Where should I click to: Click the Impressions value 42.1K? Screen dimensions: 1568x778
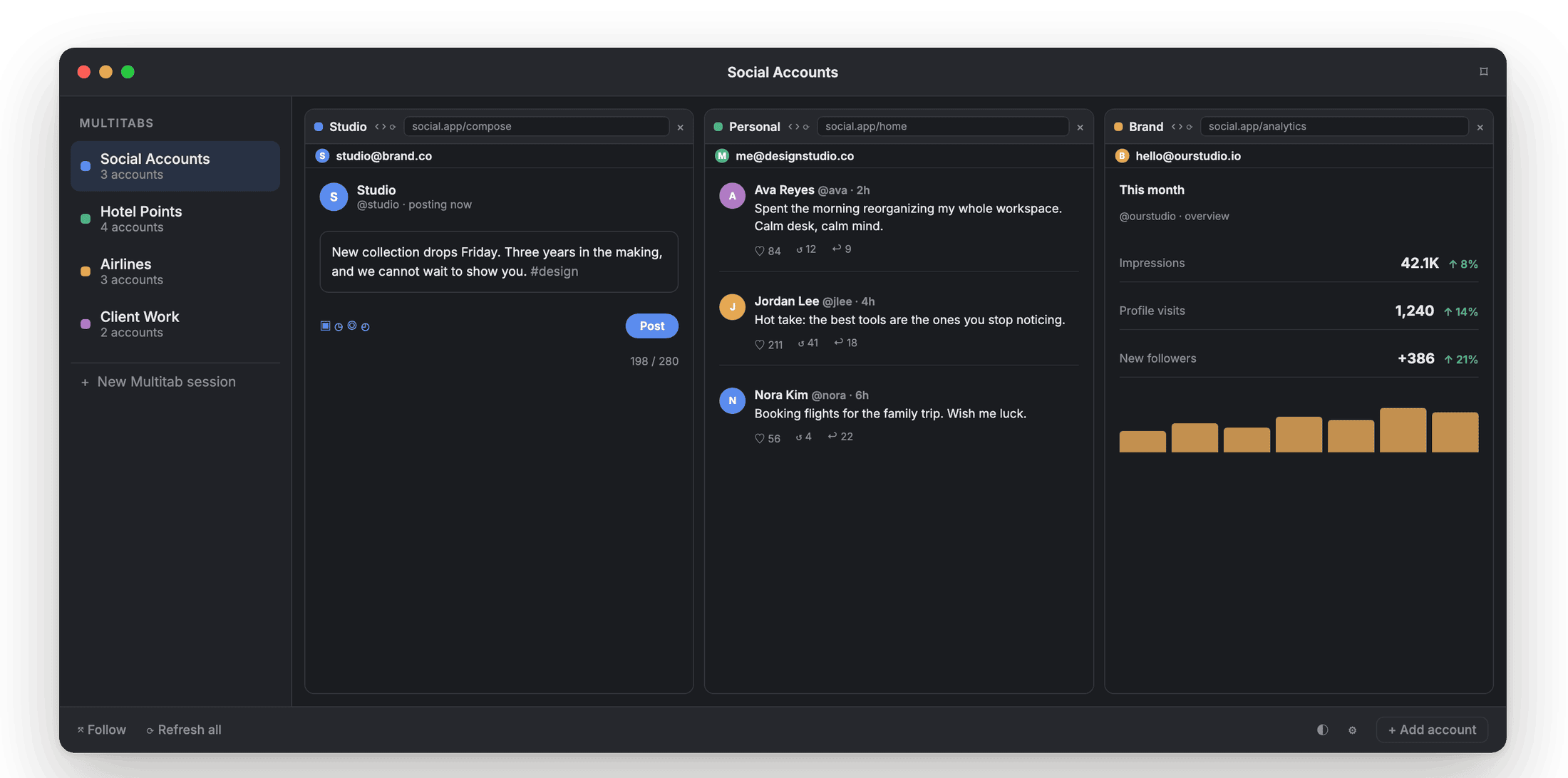1420,263
